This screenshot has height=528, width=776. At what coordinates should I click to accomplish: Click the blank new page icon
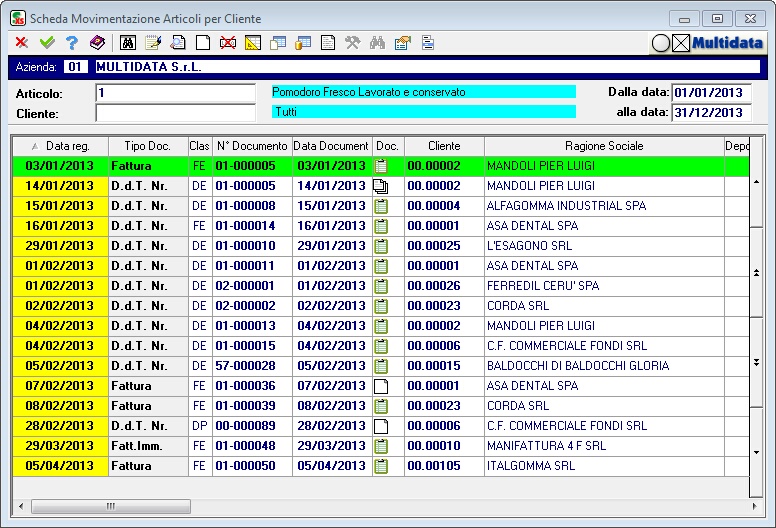pyautogui.click(x=203, y=43)
